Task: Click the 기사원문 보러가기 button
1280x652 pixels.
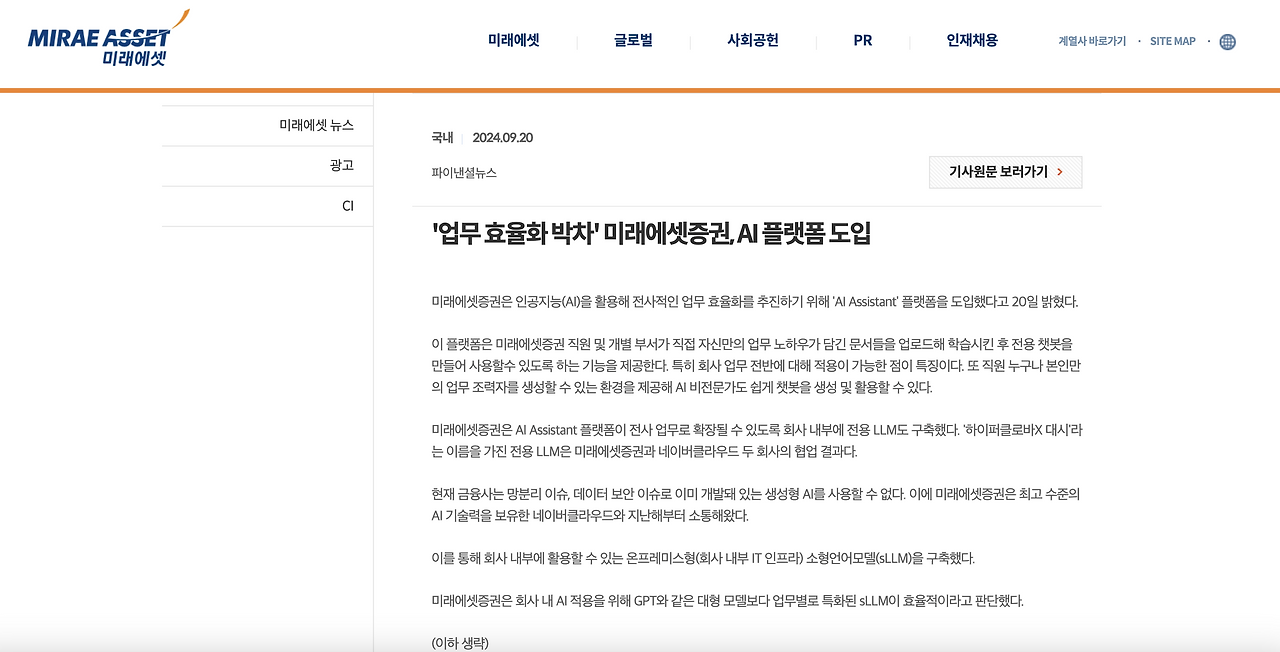Action: pyautogui.click(x=1005, y=171)
